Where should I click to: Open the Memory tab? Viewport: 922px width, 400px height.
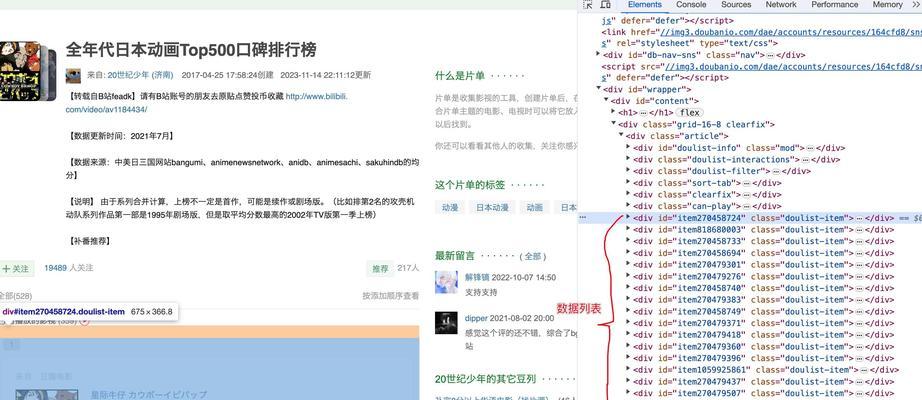[x=887, y=5]
